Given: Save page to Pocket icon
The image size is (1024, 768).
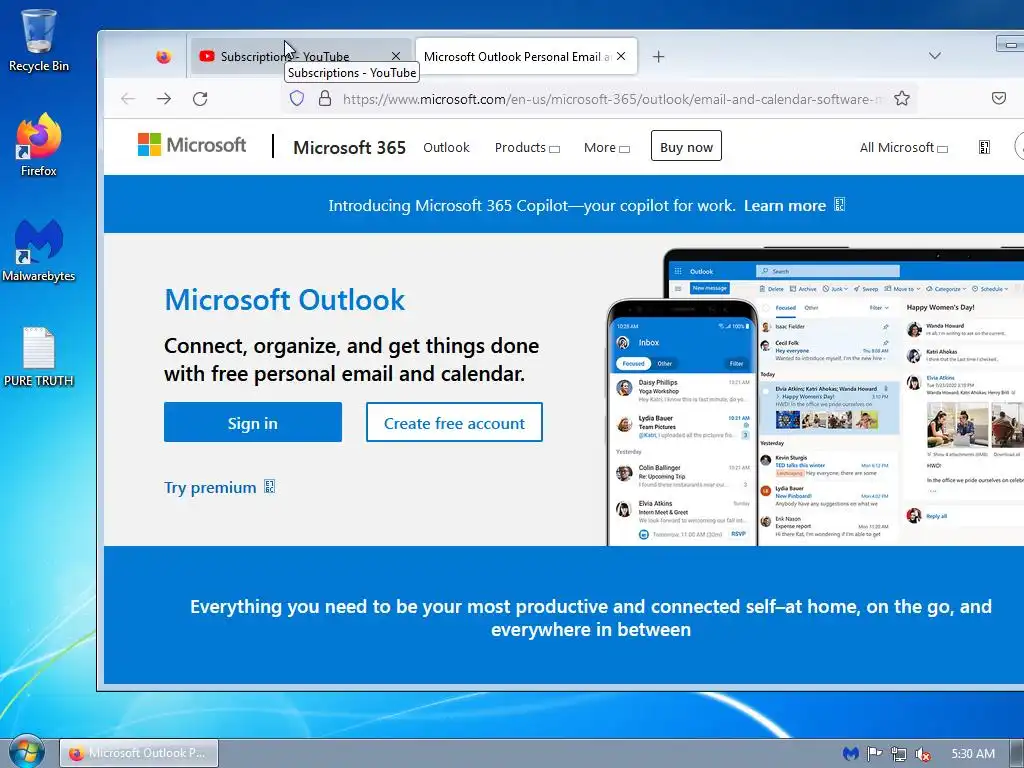Looking at the screenshot, I should [x=999, y=99].
